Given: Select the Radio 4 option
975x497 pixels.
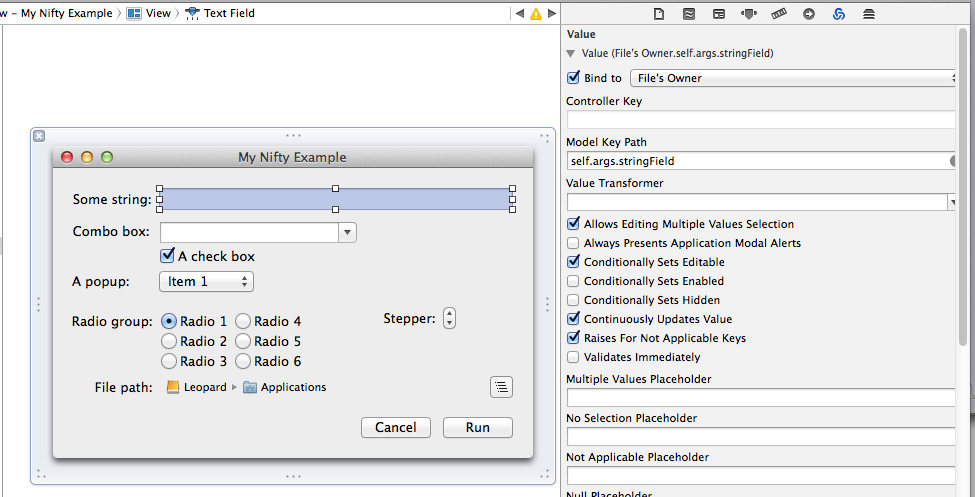Looking at the screenshot, I should click(243, 322).
